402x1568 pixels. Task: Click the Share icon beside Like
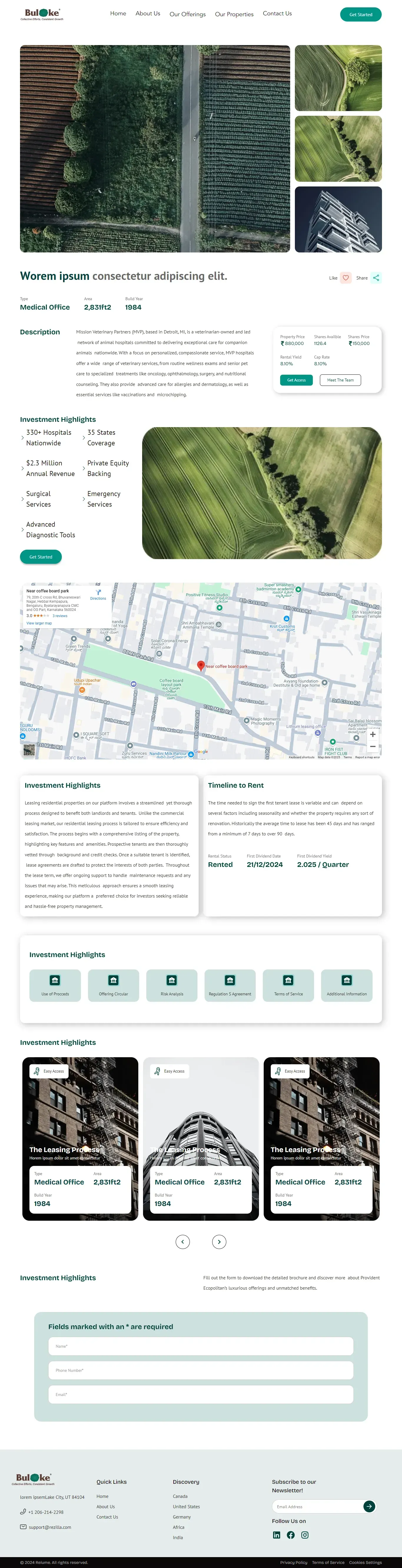[x=376, y=278]
